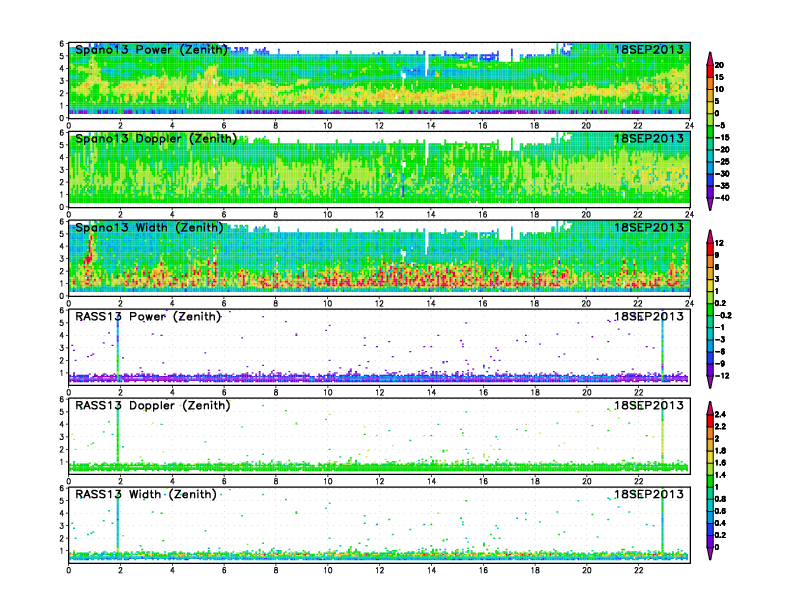Click the "0.6" label on the bottom colorbar
The width and height of the screenshot is (792, 612).
pyautogui.click(x=720, y=511)
